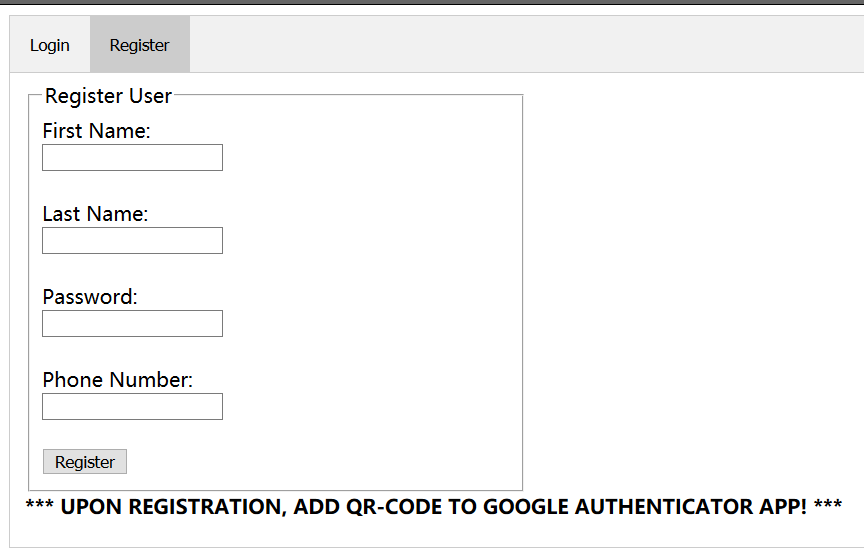864x557 pixels.
Task: Click the "Last Name:" label text
Action: tap(95, 214)
